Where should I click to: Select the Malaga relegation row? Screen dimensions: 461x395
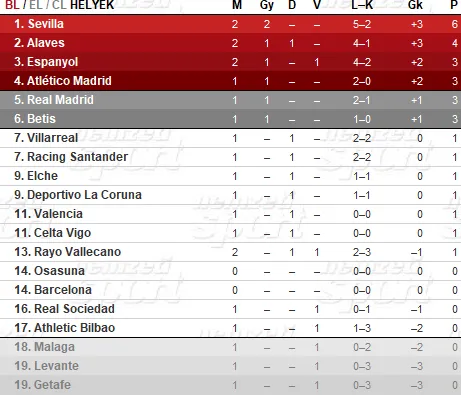point(230,347)
